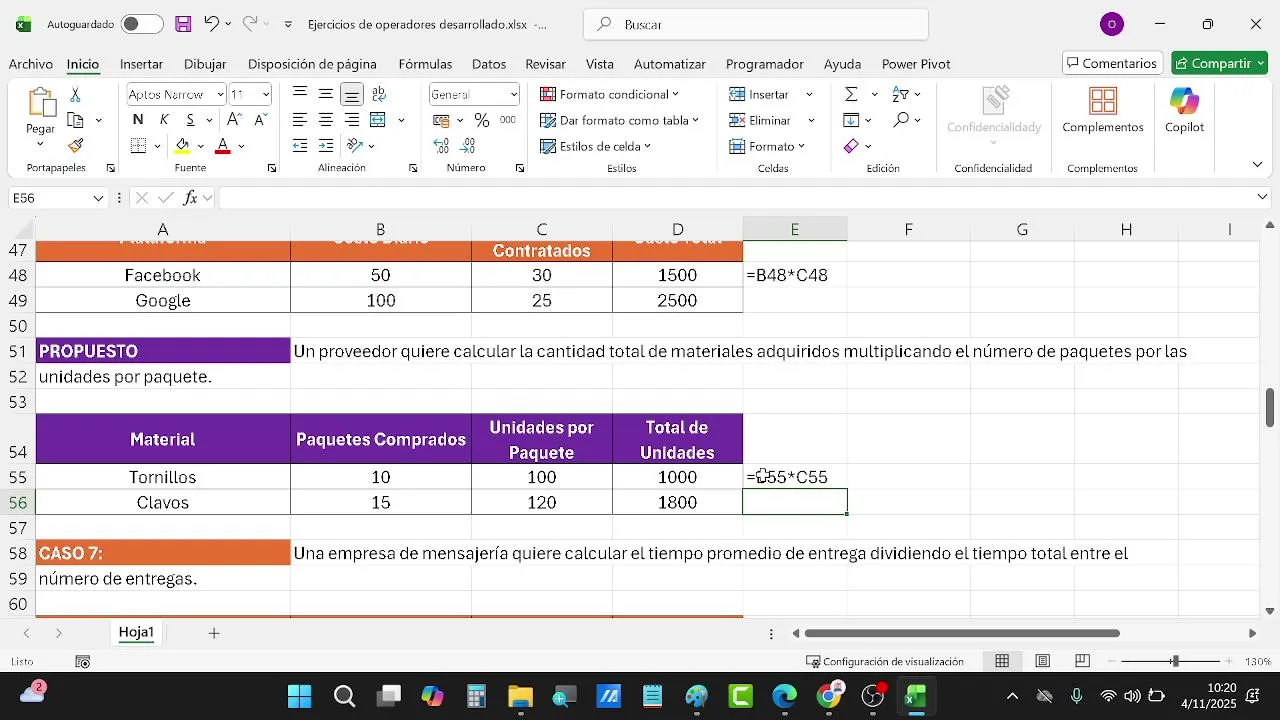Click the zoom slider handle

[1175, 661]
